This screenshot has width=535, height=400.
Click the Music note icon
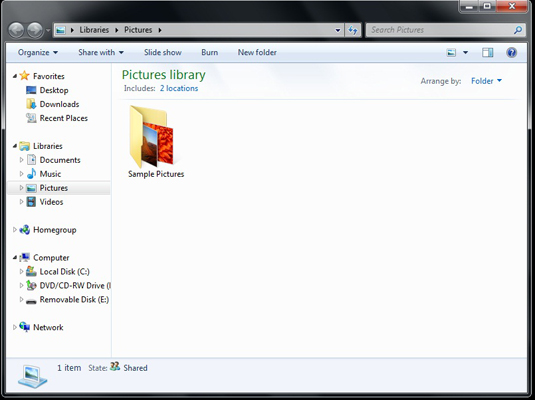(31, 174)
